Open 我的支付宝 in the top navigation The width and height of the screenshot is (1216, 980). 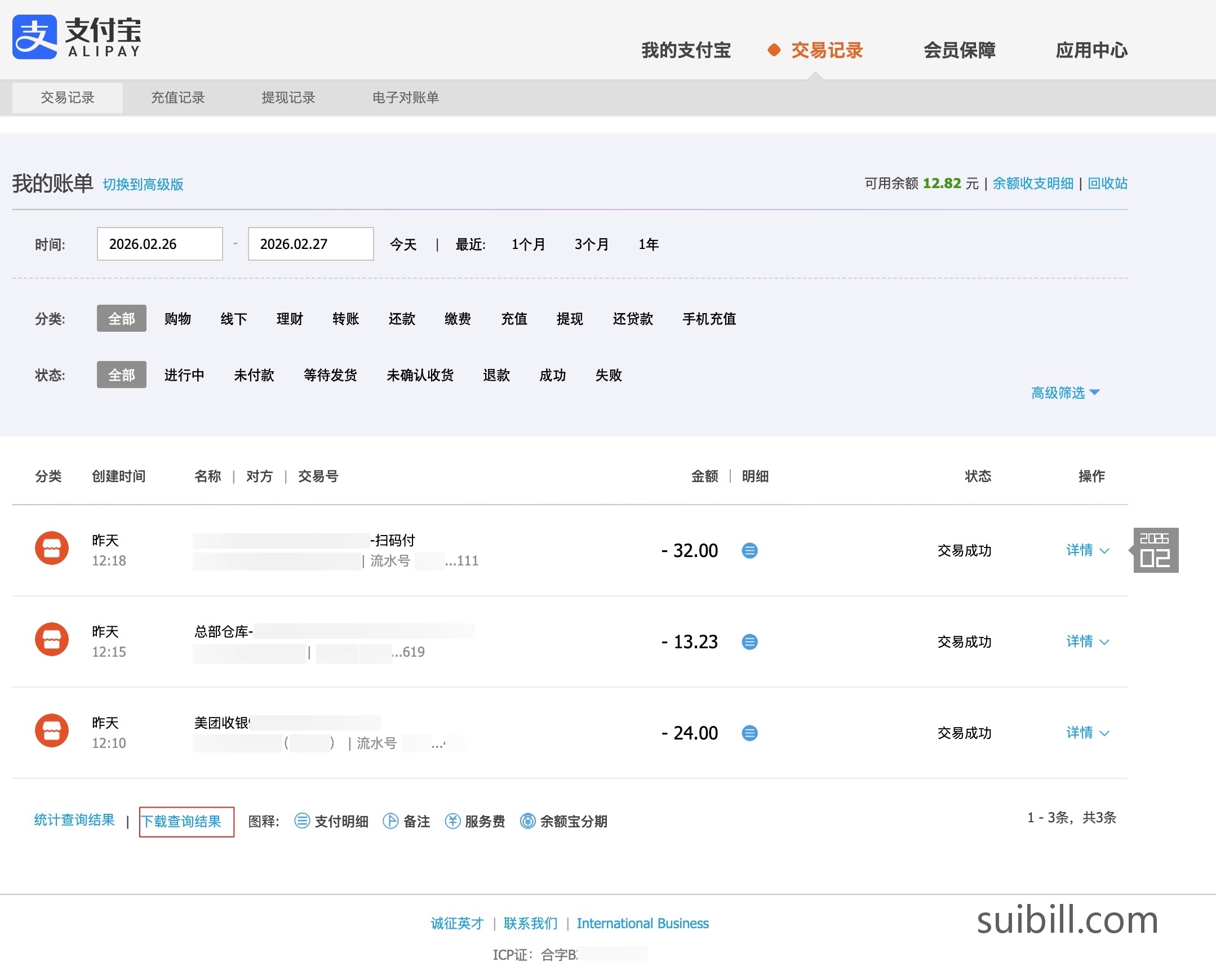(x=686, y=50)
